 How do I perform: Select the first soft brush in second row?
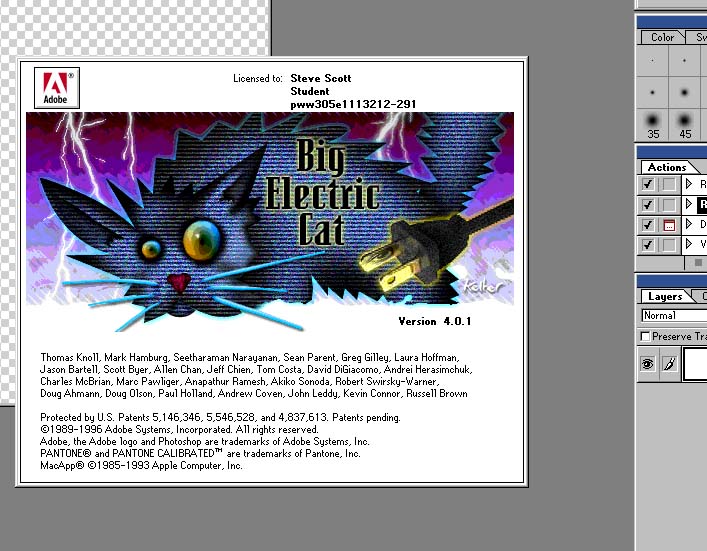(x=653, y=92)
